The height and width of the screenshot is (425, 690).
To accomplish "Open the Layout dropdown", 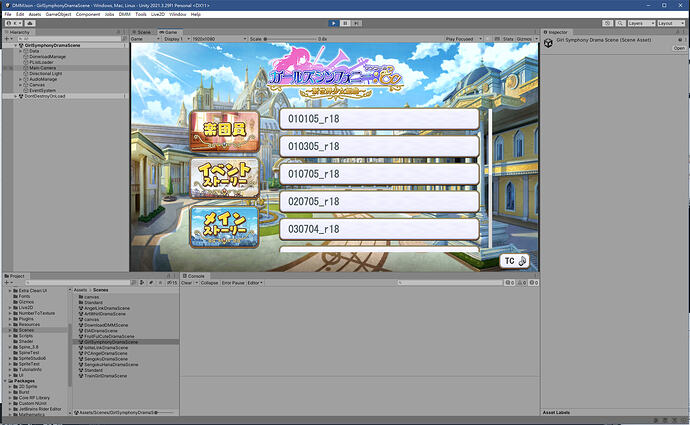I will pos(671,23).
